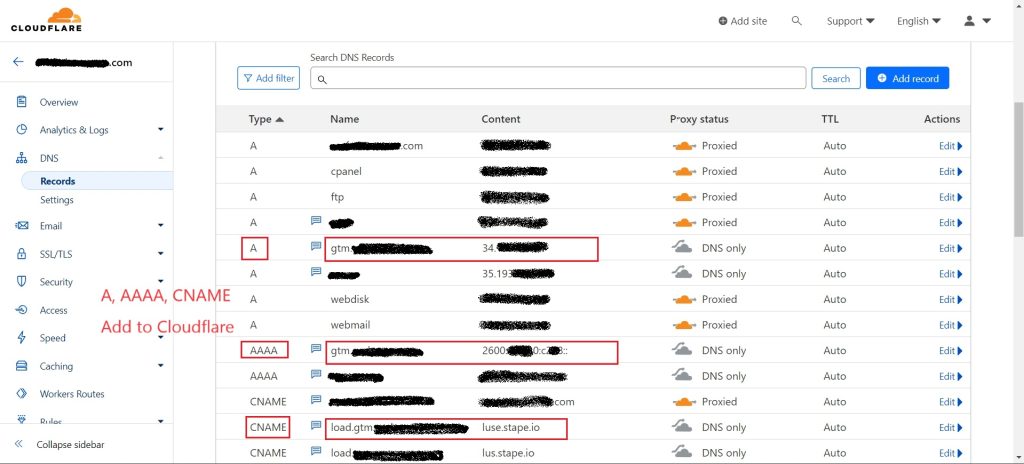
Task: Open the Records page under DNS
Action: tap(57, 181)
